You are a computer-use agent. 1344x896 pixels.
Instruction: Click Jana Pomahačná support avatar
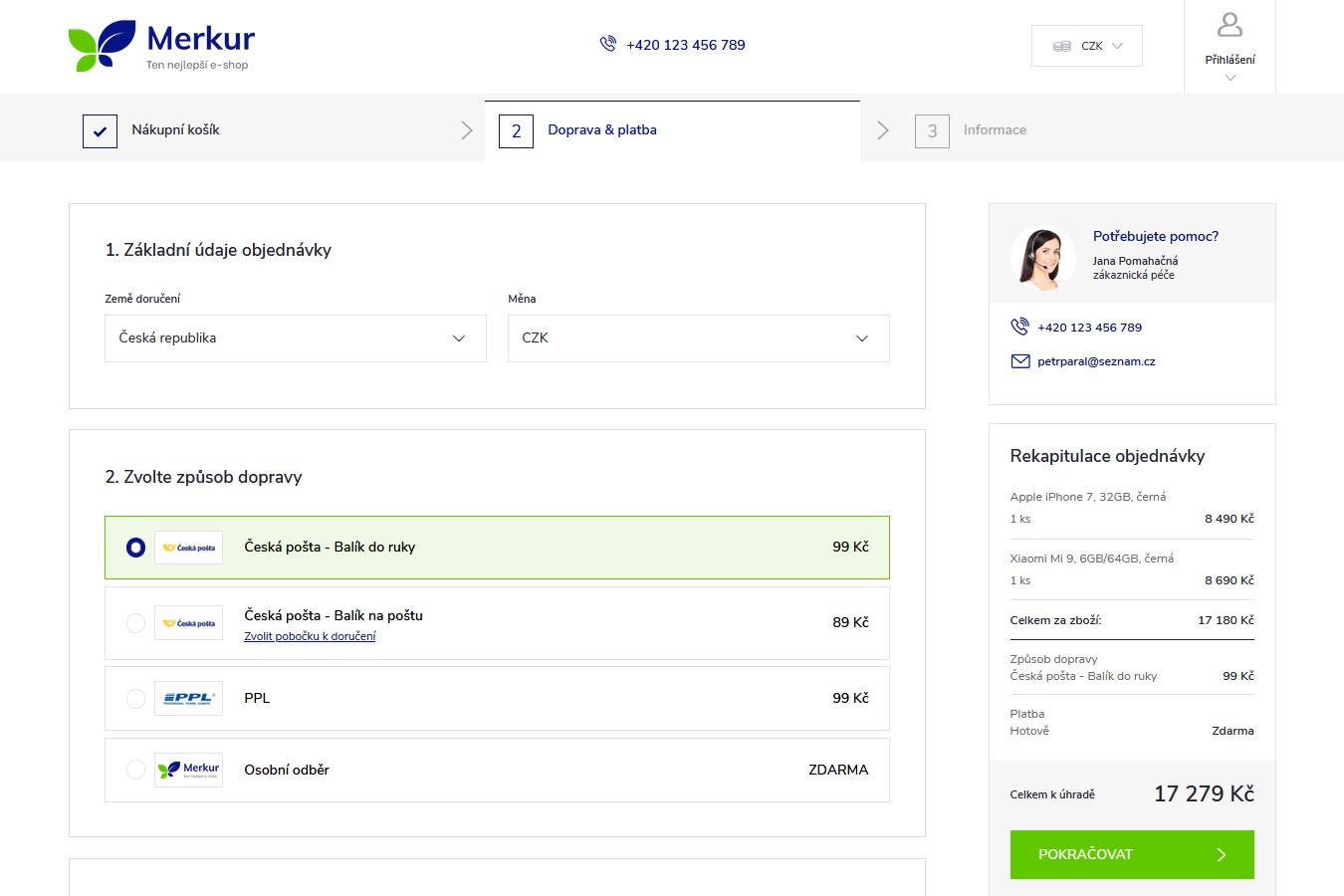click(1042, 258)
